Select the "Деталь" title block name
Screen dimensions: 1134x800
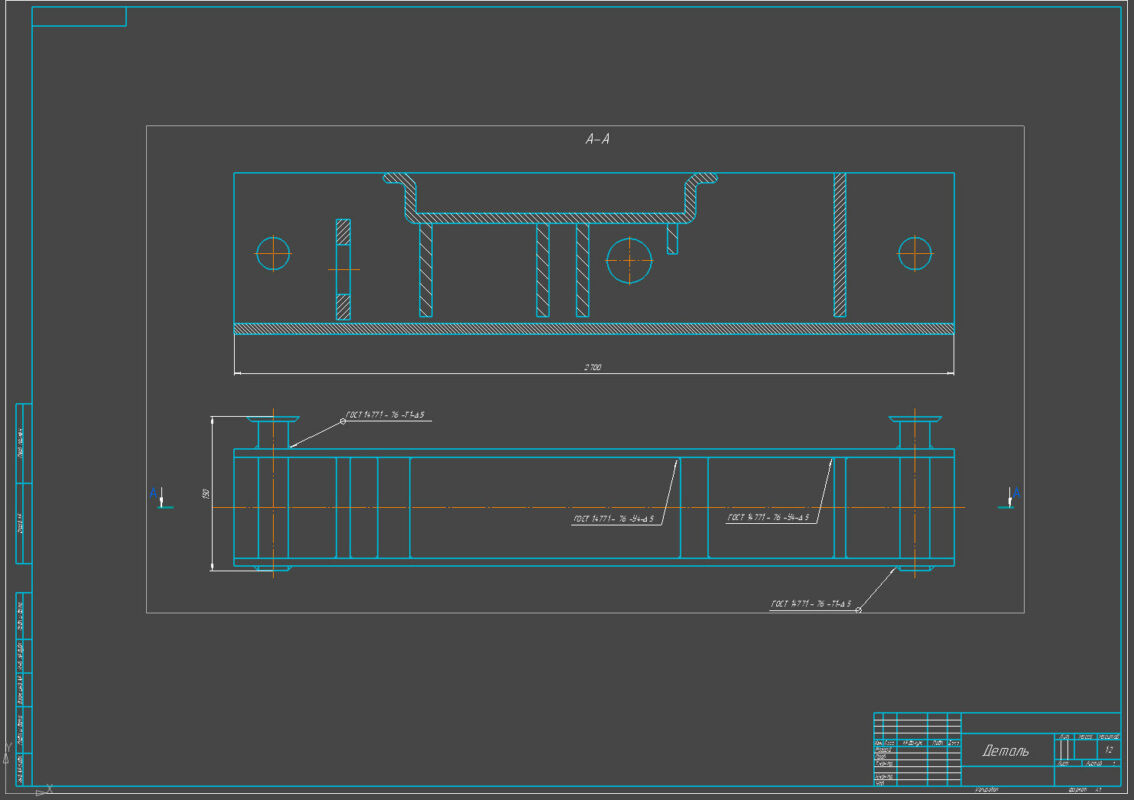1005,751
